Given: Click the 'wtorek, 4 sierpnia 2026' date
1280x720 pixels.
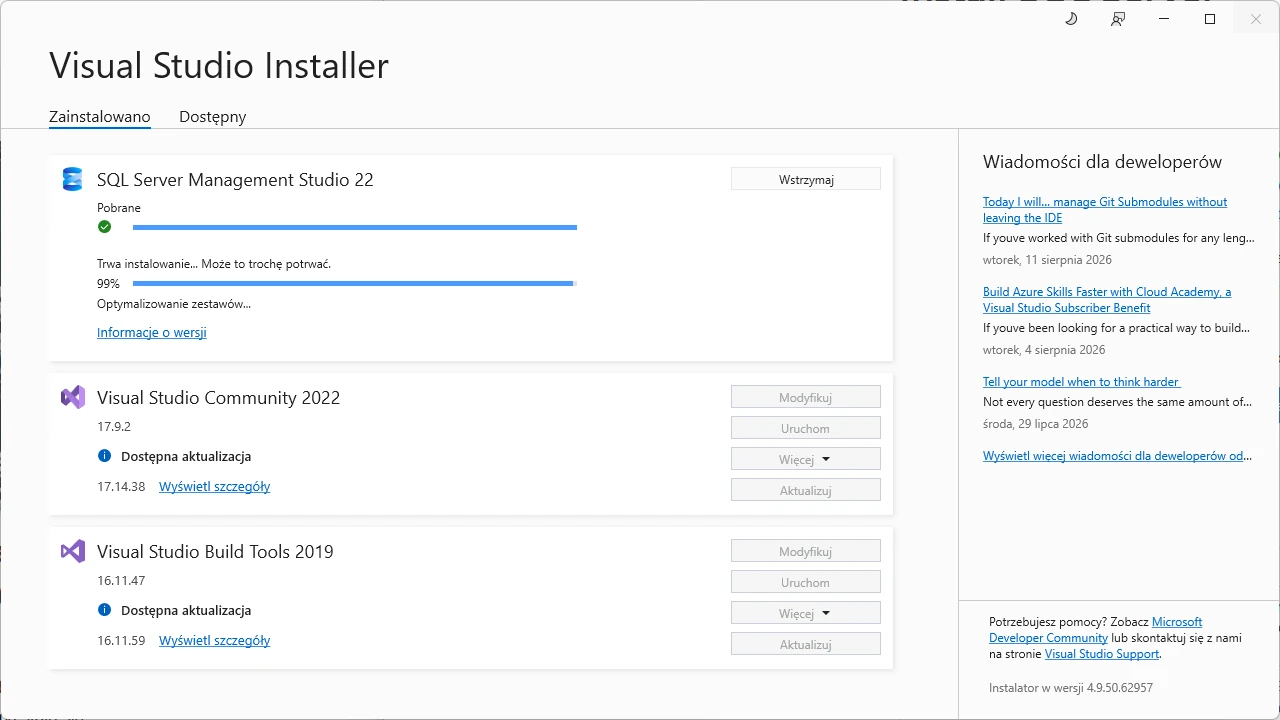Looking at the screenshot, I should click(x=1044, y=349).
